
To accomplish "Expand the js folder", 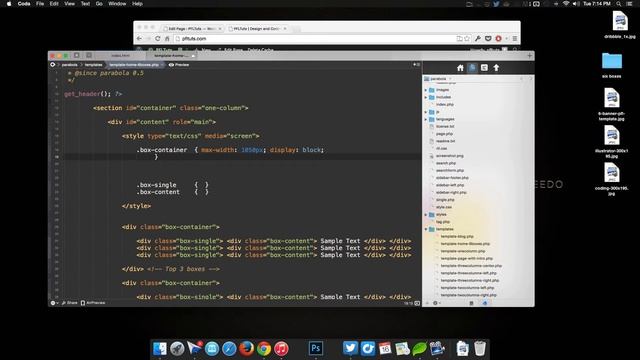I will point(426,112).
